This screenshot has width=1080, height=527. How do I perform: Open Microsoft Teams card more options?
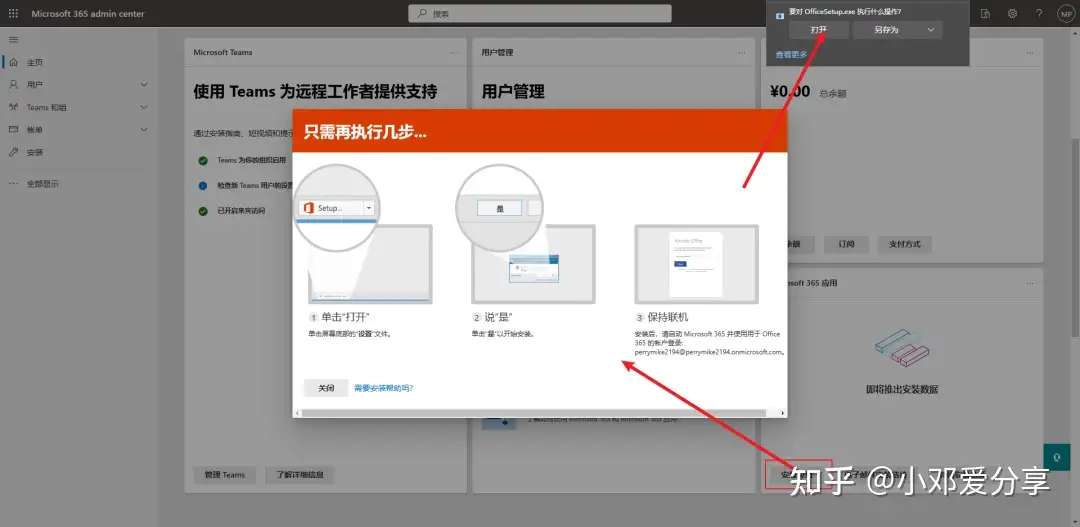point(453,53)
